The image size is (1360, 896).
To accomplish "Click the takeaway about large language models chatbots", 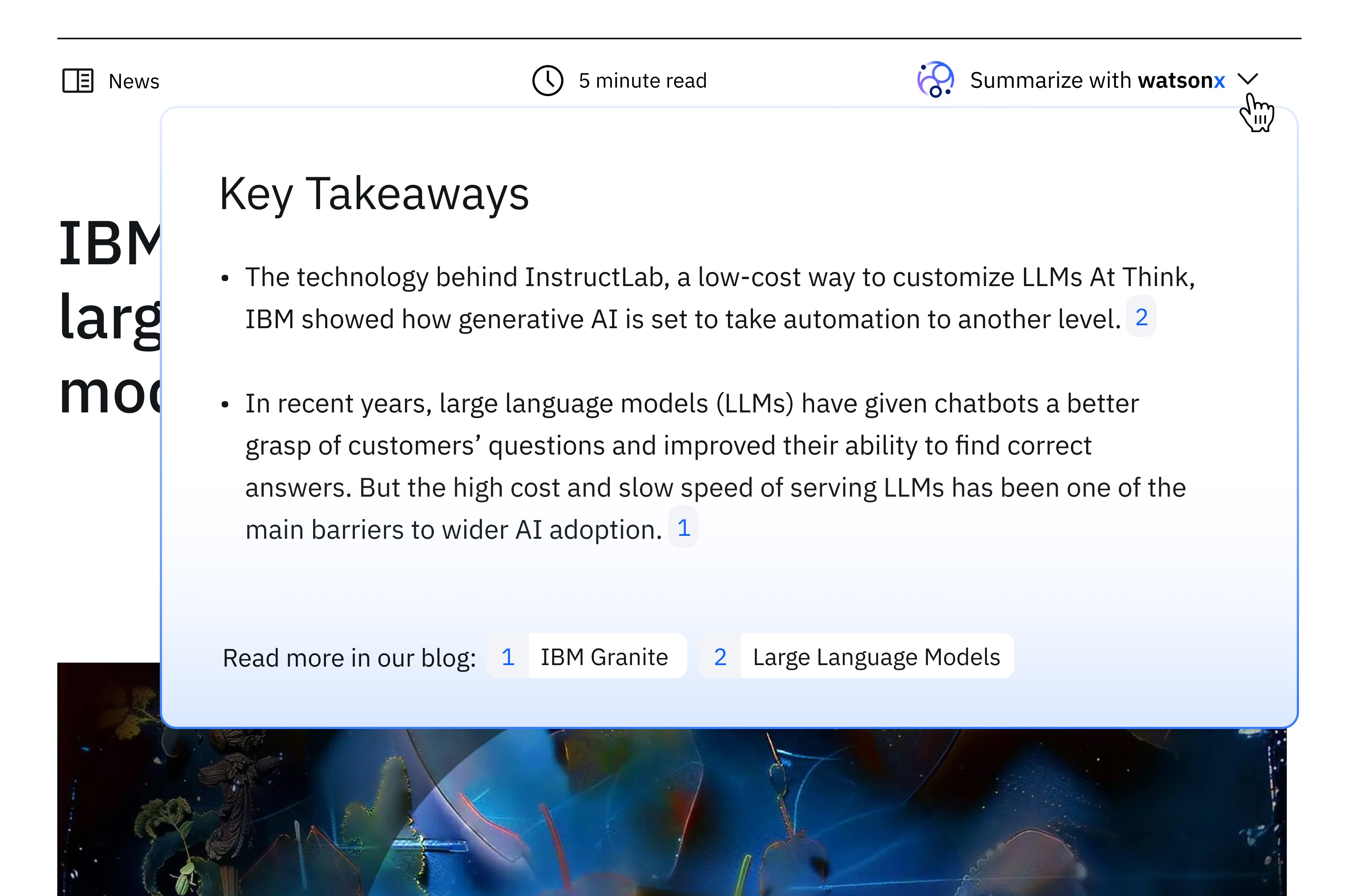I will pyautogui.click(x=716, y=466).
